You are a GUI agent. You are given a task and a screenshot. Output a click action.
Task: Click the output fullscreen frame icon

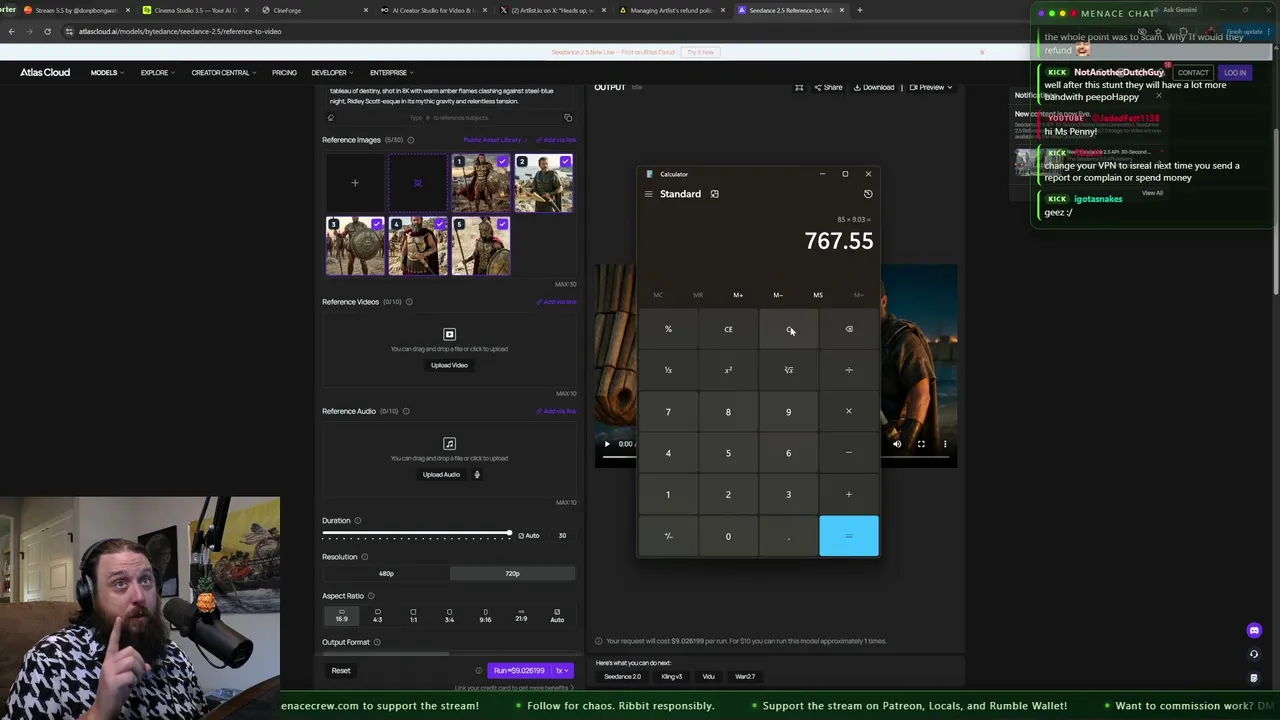click(799, 87)
